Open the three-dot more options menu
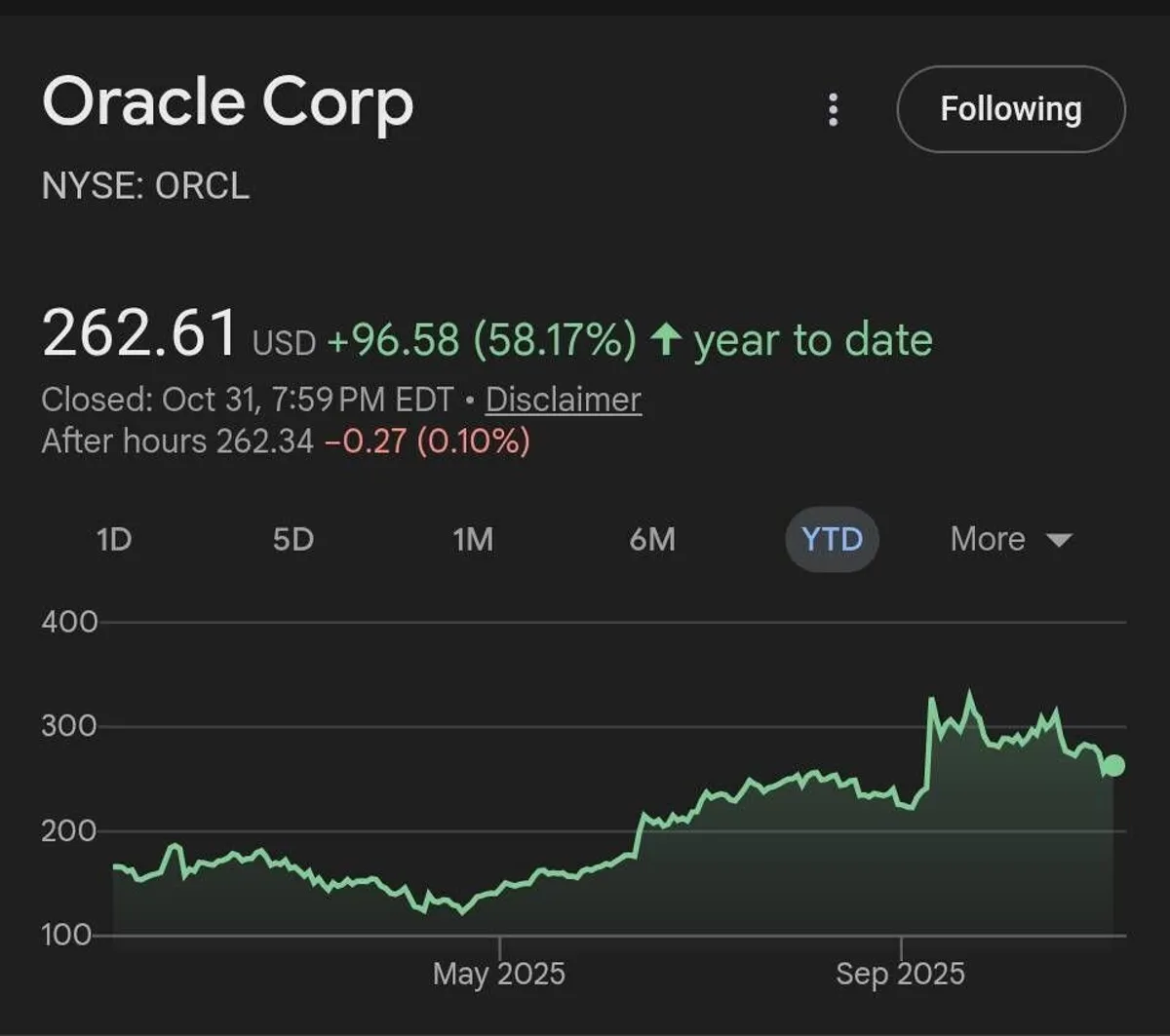Image resolution: width=1170 pixels, height=1036 pixels. point(833,110)
